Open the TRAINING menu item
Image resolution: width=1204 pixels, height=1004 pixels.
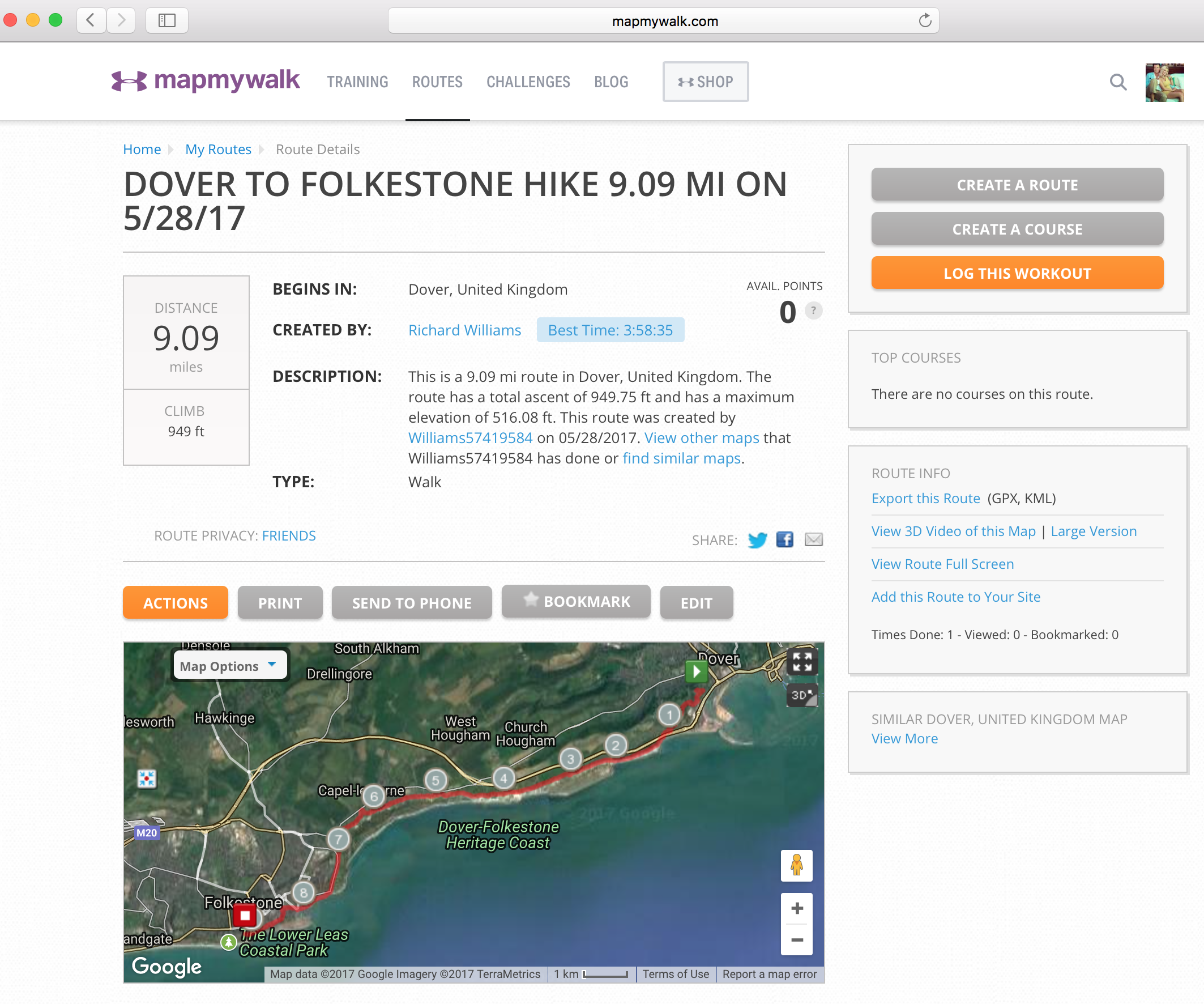[357, 82]
